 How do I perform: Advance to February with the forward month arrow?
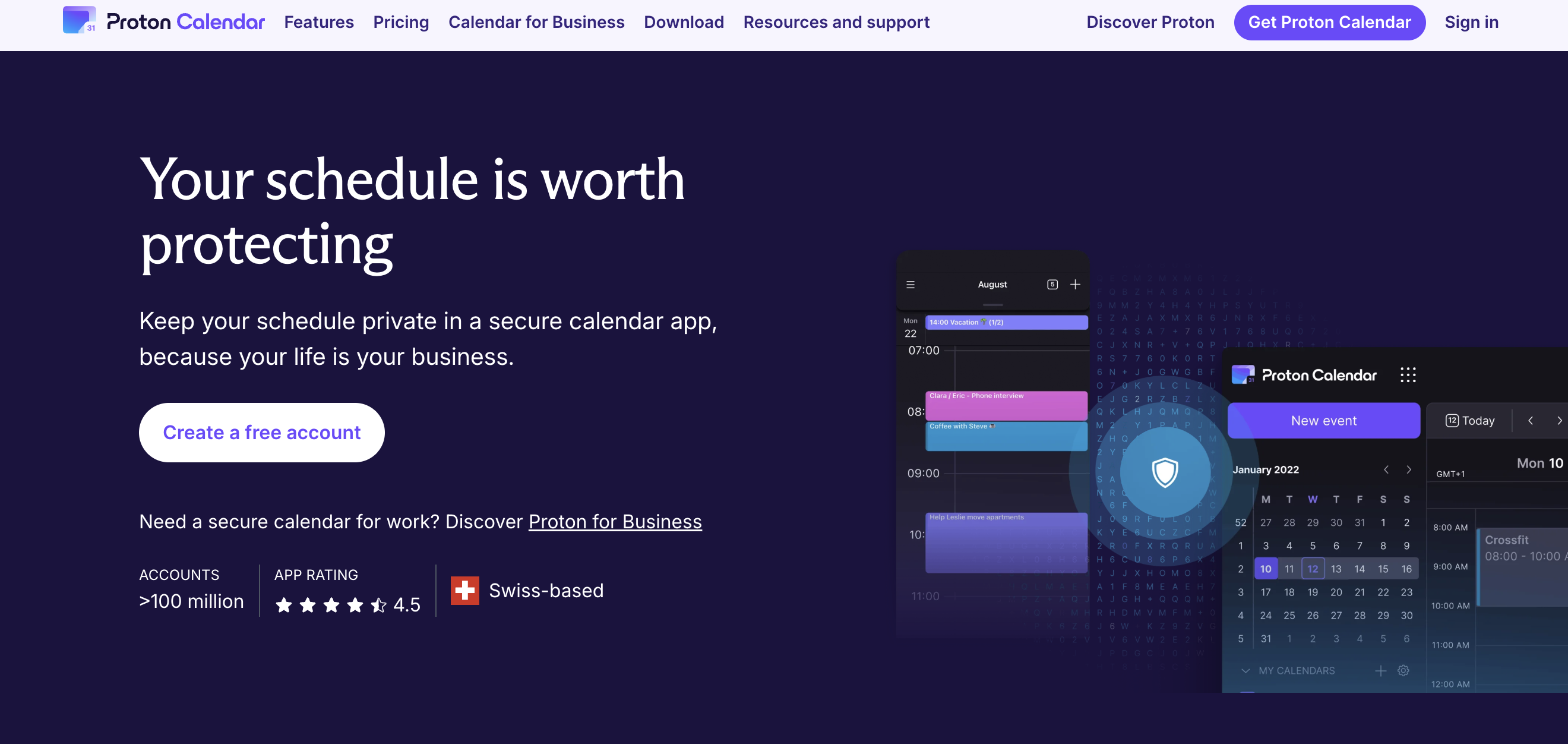tap(1409, 469)
